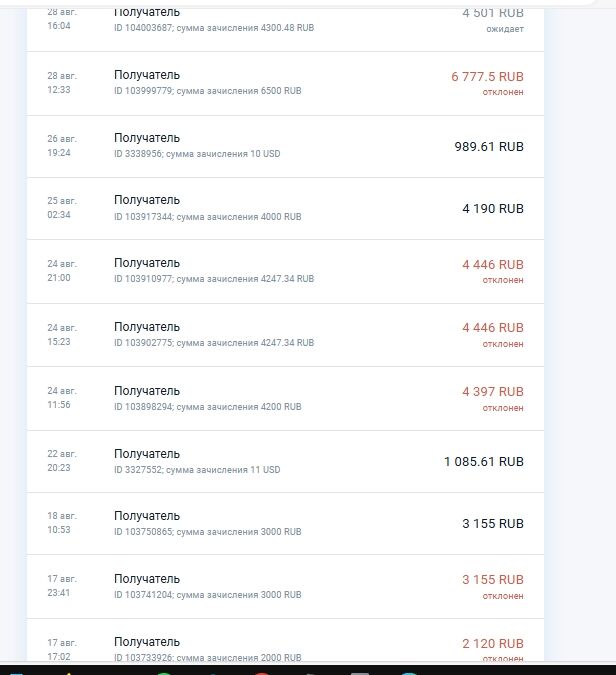The width and height of the screenshot is (616, 675).
Task: Click the declined 6 777.5 RUB amount
Action: click(x=487, y=77)
